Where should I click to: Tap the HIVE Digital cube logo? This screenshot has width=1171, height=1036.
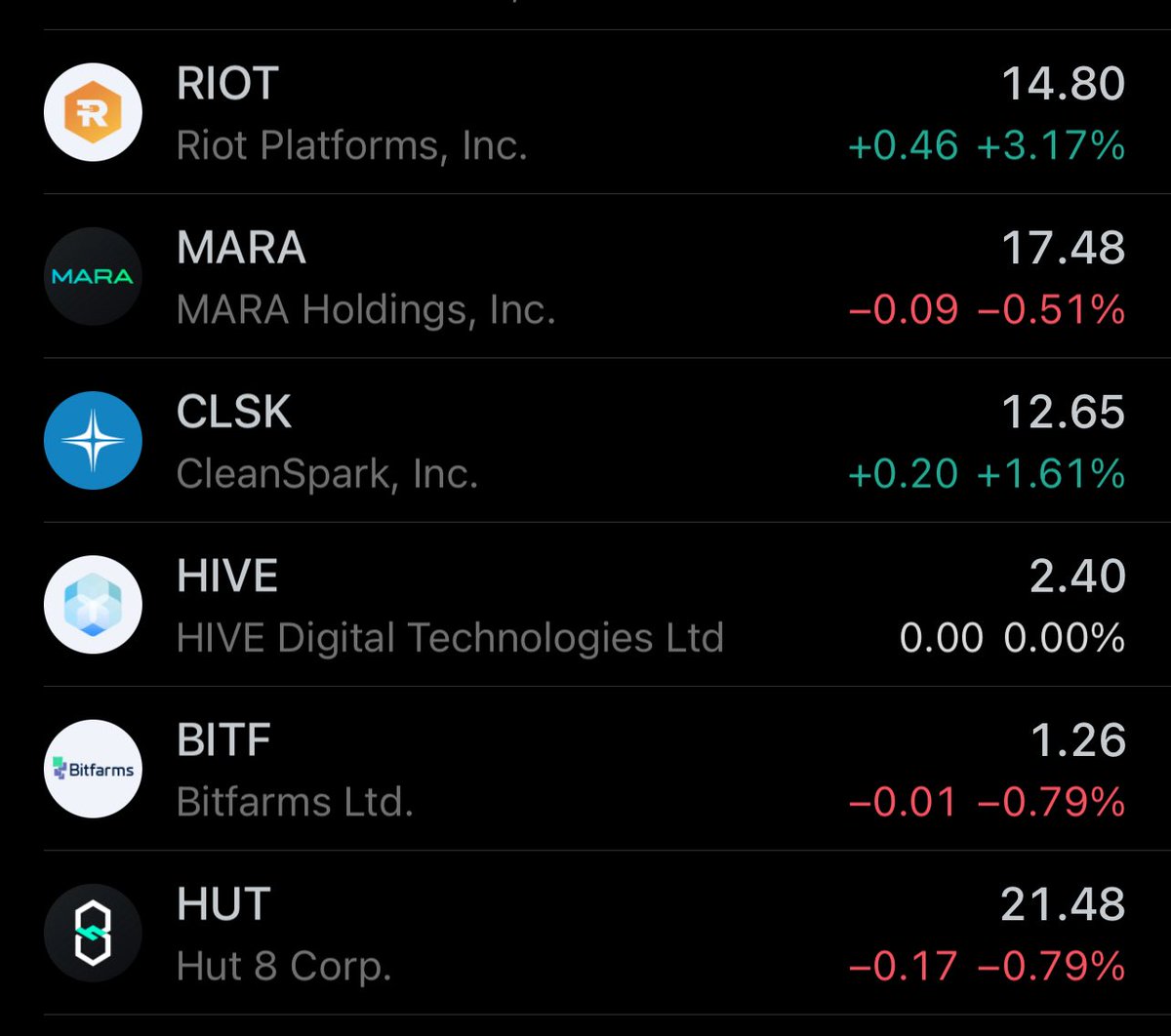93,605
